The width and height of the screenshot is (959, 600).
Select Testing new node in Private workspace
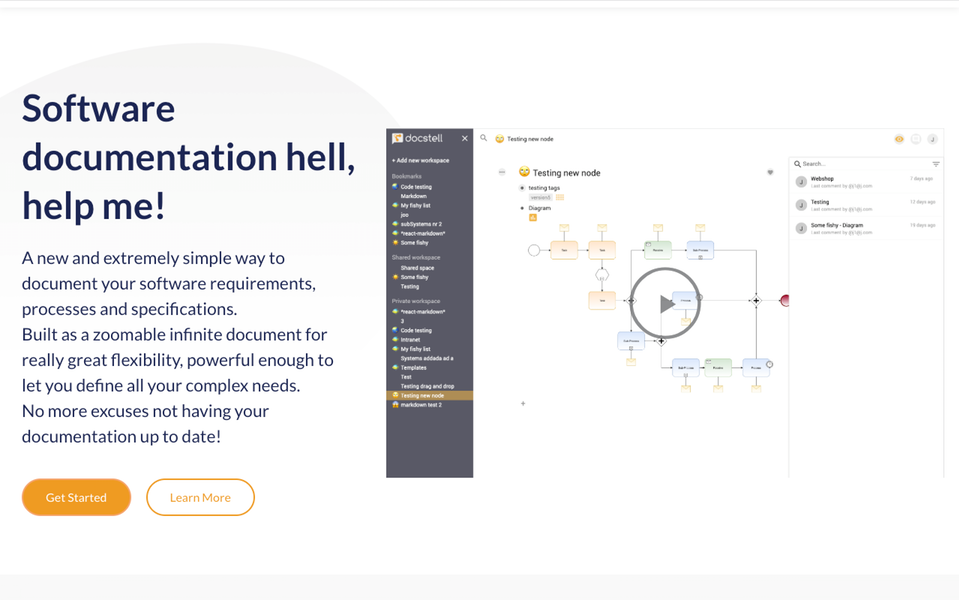421,396
